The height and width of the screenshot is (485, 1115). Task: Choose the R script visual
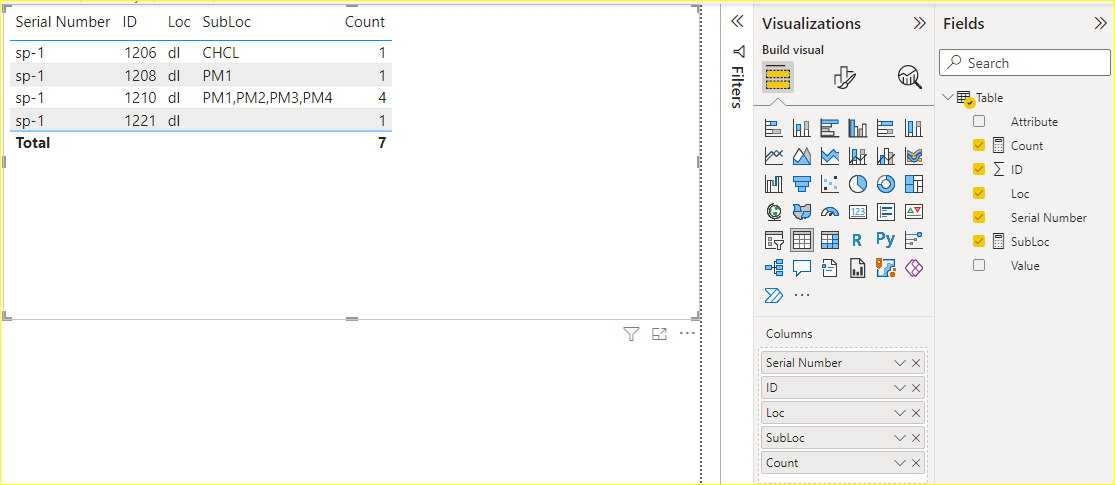point(858,240)
